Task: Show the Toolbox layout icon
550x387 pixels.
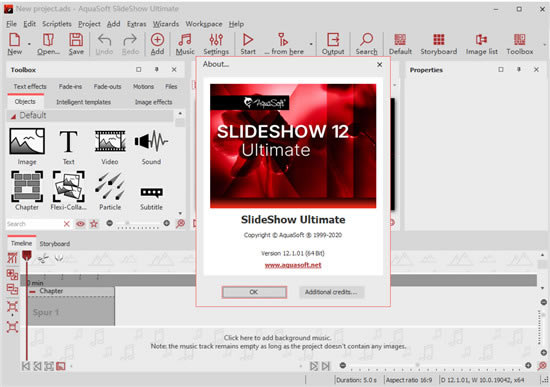Action: click(x=519, y=44)
